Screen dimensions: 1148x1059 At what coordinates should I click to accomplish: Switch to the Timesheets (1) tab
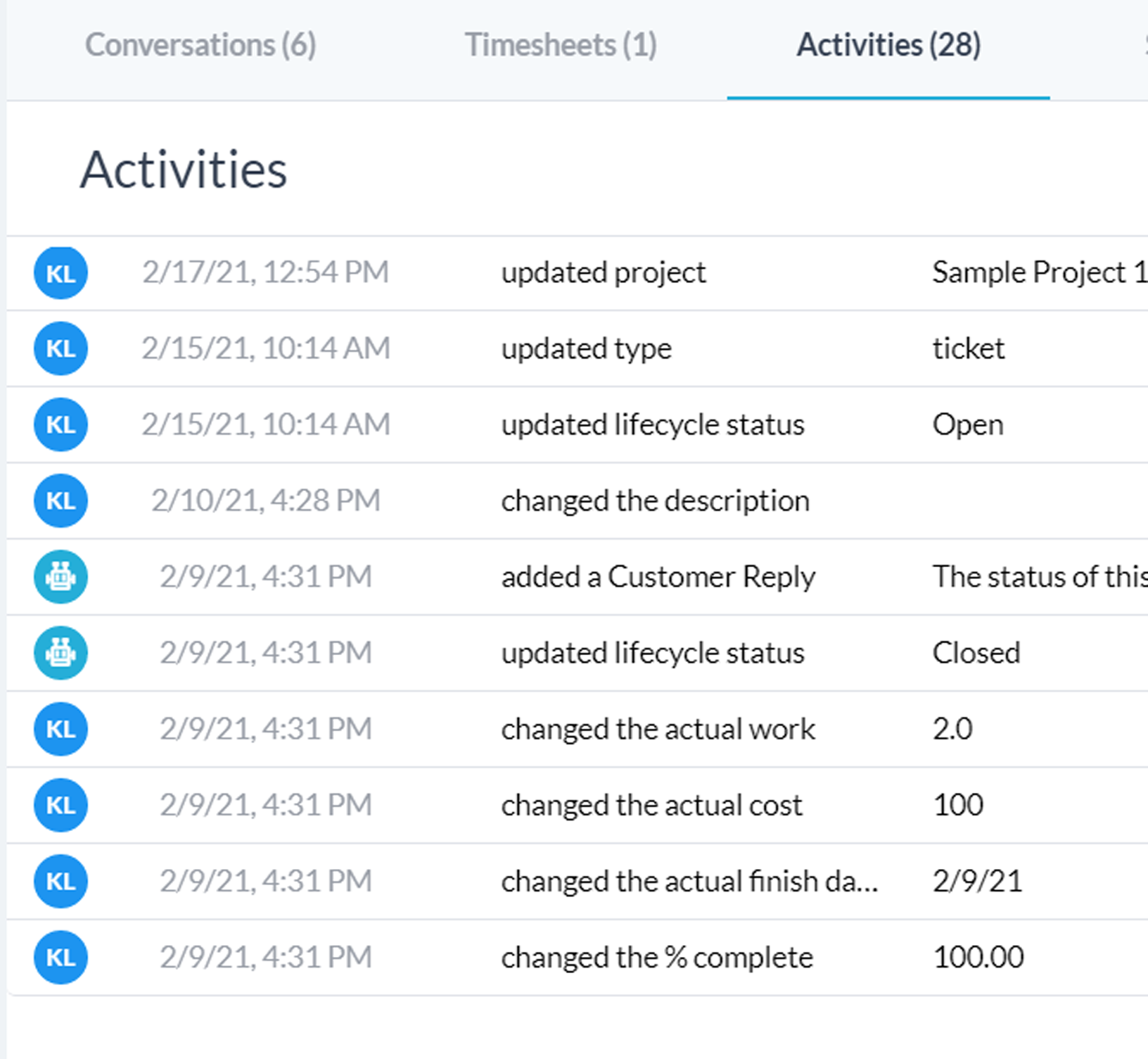[561, 46]
